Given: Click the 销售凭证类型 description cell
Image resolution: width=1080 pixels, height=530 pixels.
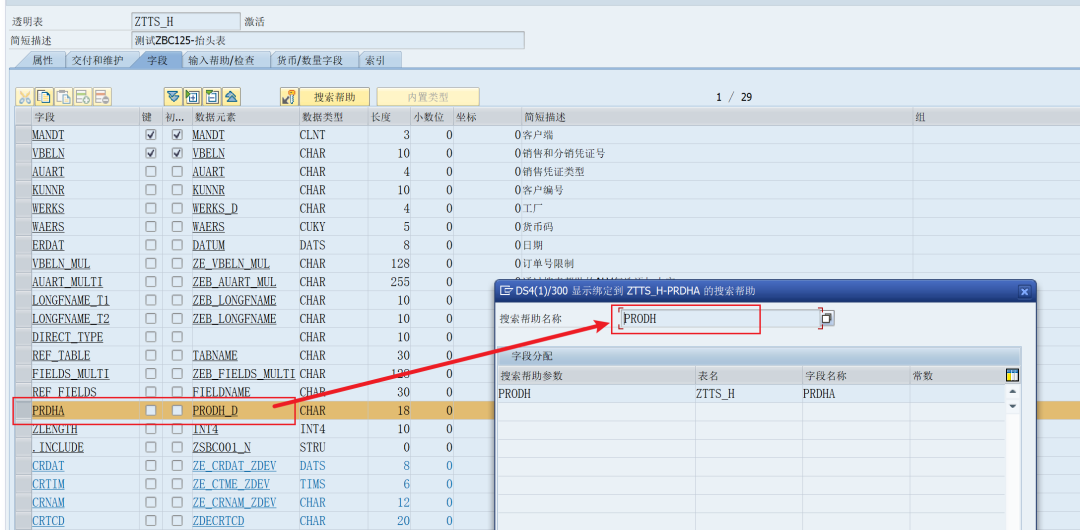Looking at the screenshot, I should 554,171.
